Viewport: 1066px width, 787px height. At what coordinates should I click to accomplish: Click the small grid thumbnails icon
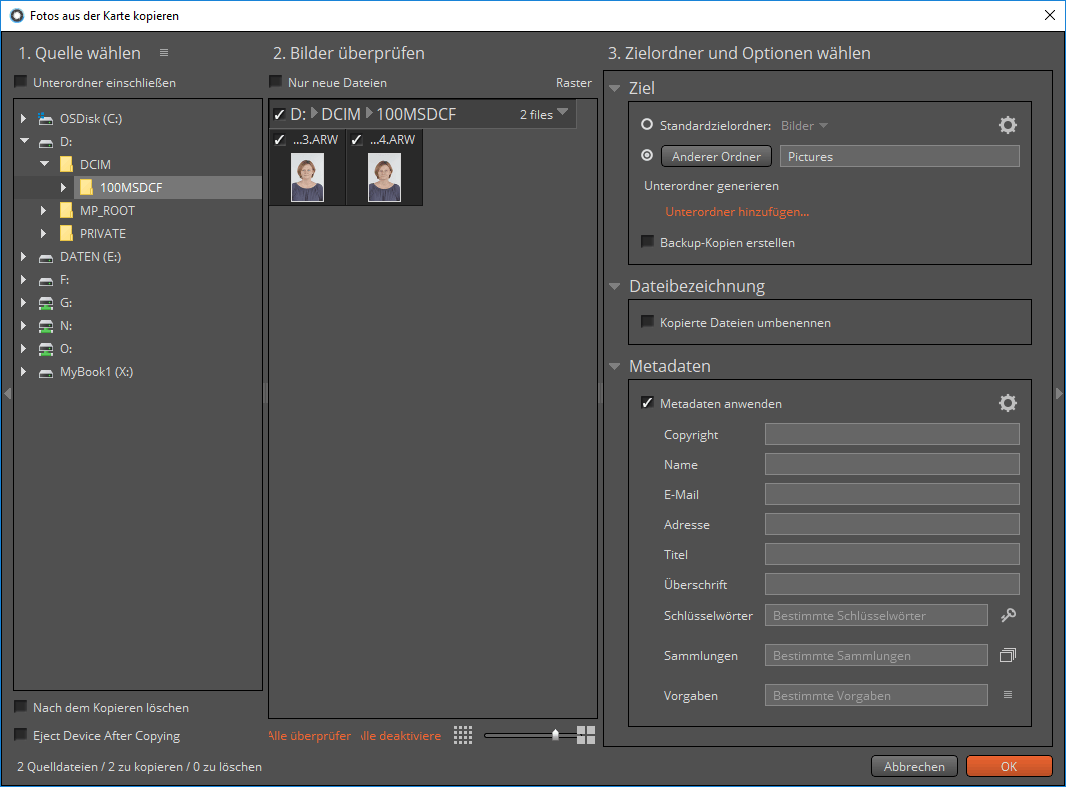coord(463,735)
